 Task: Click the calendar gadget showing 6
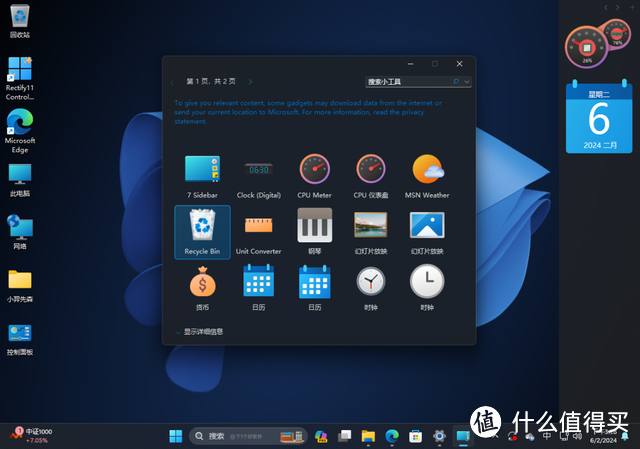[x=599, y=117]
